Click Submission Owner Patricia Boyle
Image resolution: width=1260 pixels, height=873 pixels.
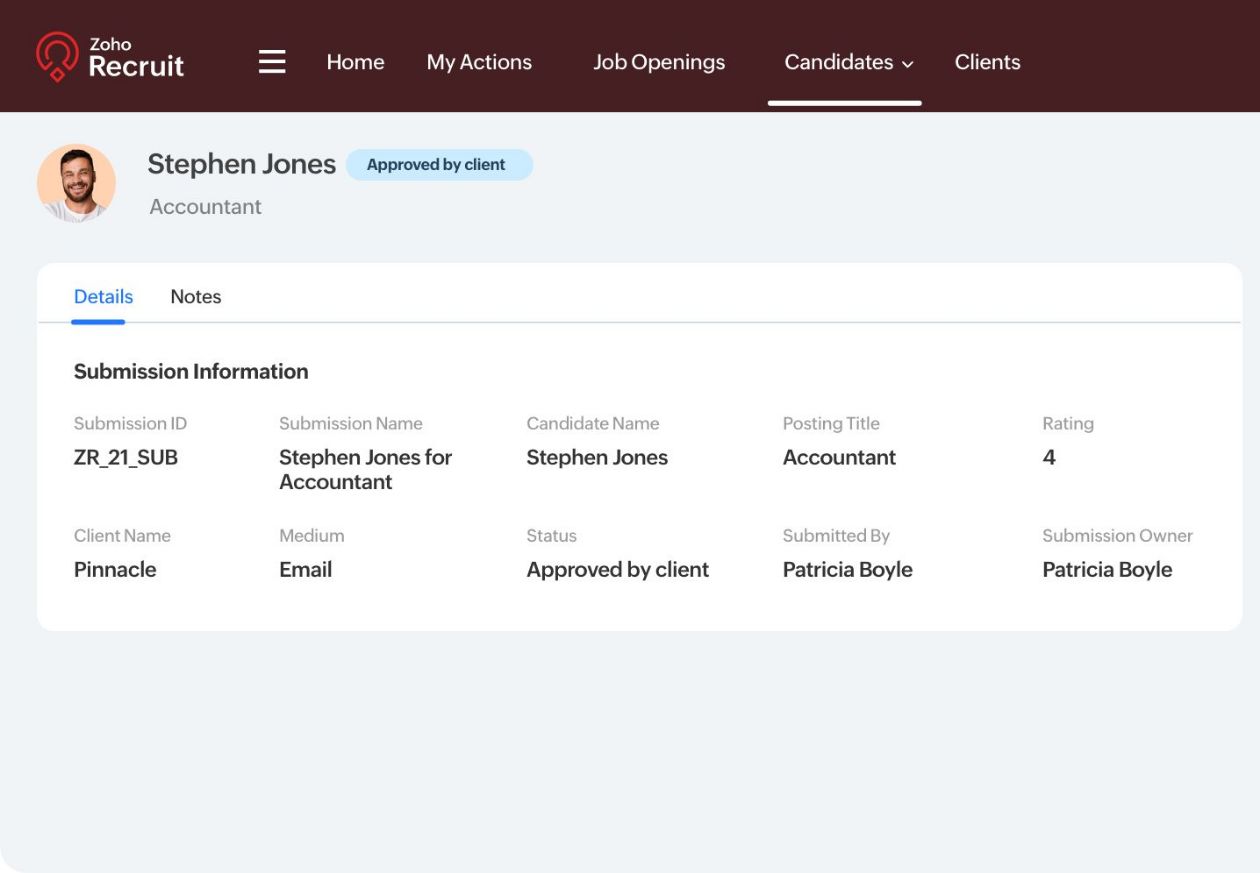[x=1107, y=570]
